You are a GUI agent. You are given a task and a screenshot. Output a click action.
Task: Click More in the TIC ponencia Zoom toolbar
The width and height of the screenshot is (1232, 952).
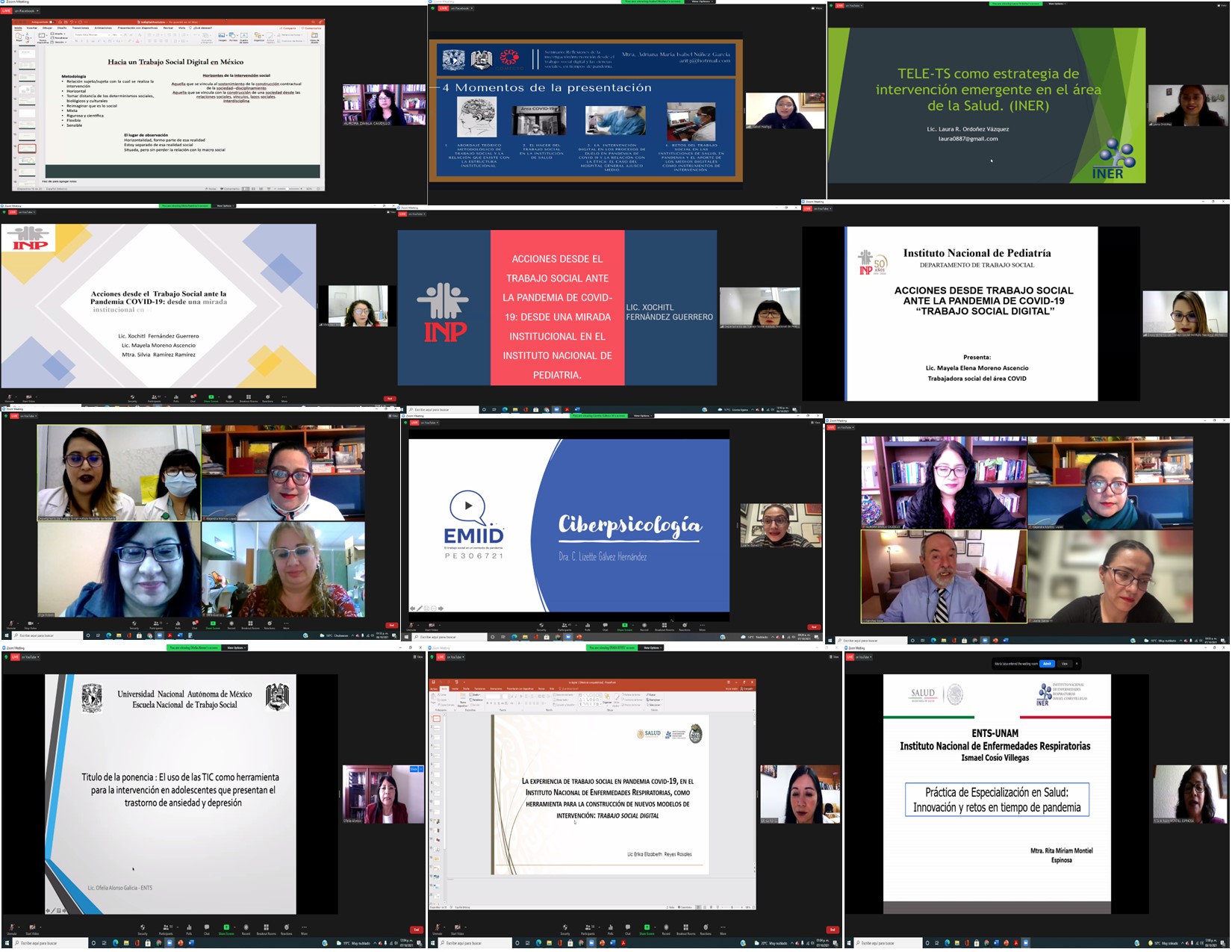304,930
